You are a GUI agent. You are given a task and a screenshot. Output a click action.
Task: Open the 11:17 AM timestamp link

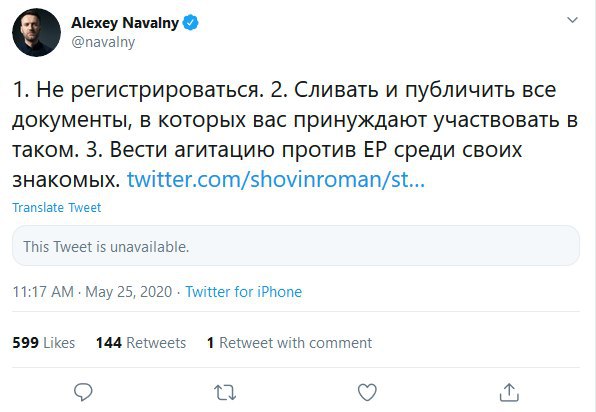click(43, 292)
